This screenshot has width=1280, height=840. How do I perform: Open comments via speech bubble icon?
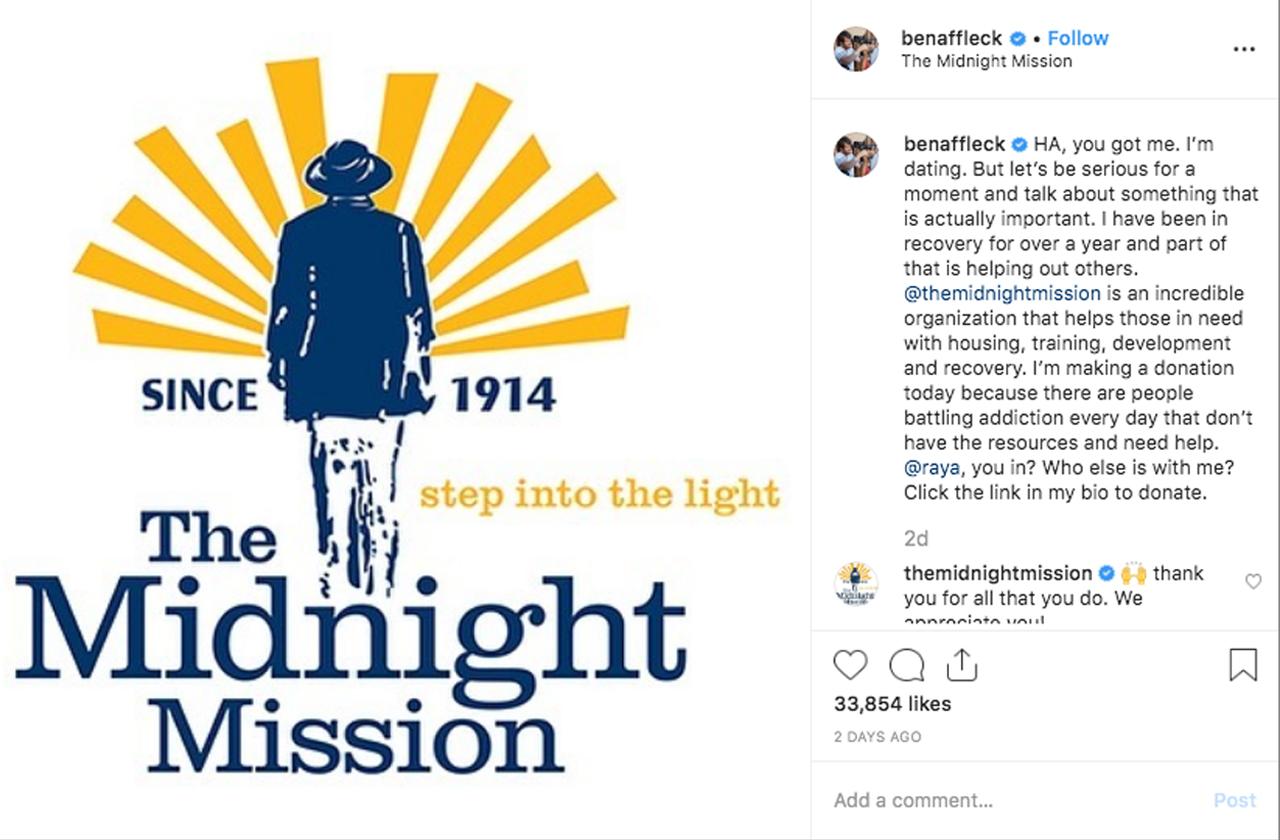coord(906,665)
